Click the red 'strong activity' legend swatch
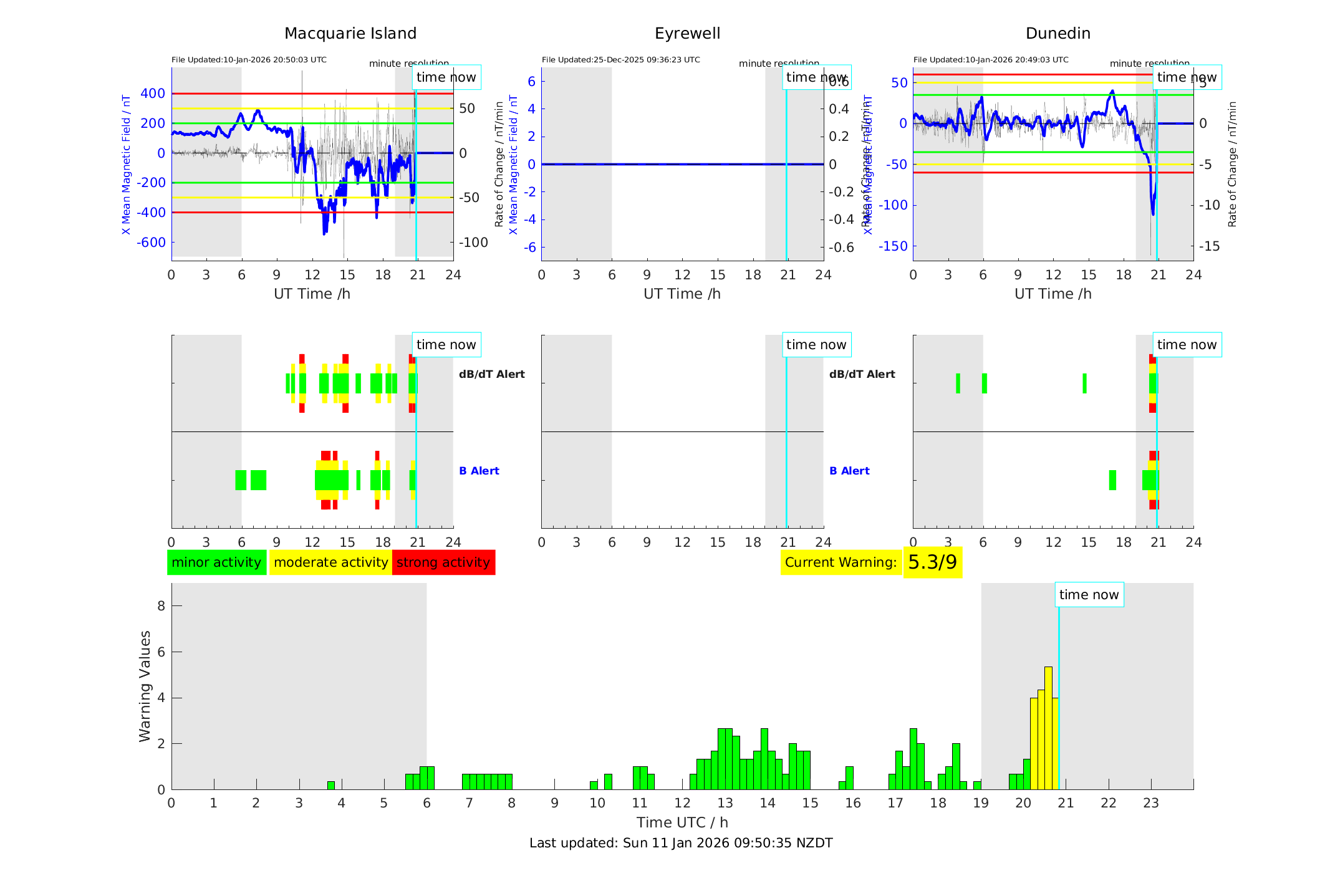The height and width of the screenshot is (896, 1320). [443, 562]
